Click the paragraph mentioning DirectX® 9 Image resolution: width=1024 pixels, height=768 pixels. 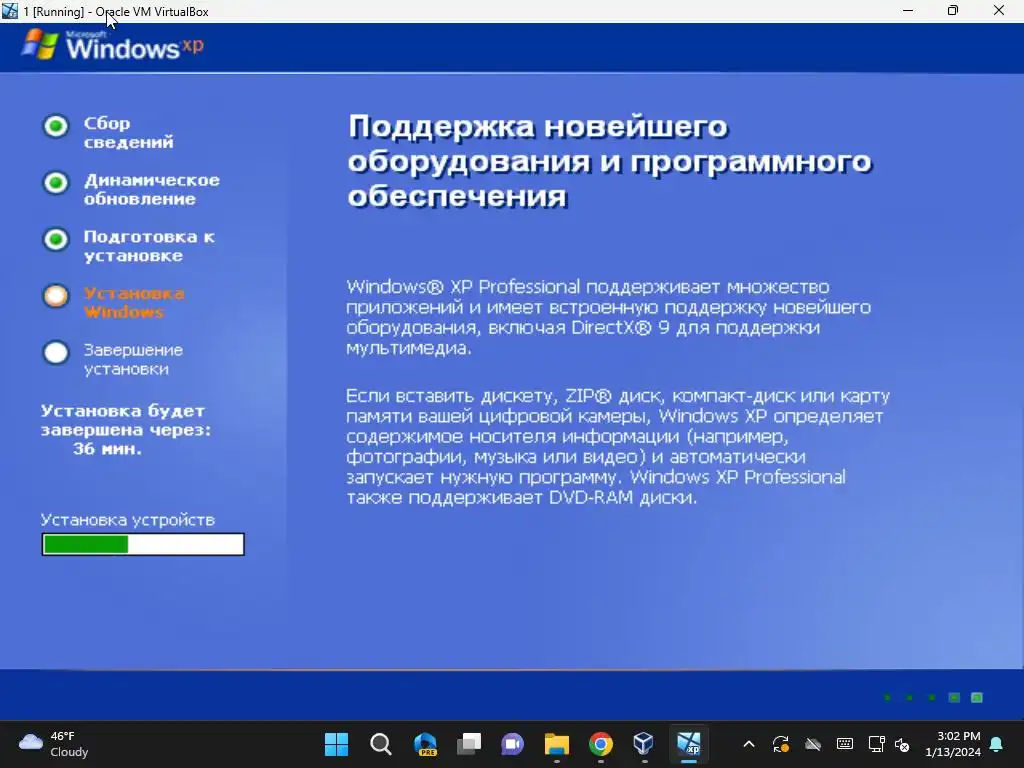[608, 317]
